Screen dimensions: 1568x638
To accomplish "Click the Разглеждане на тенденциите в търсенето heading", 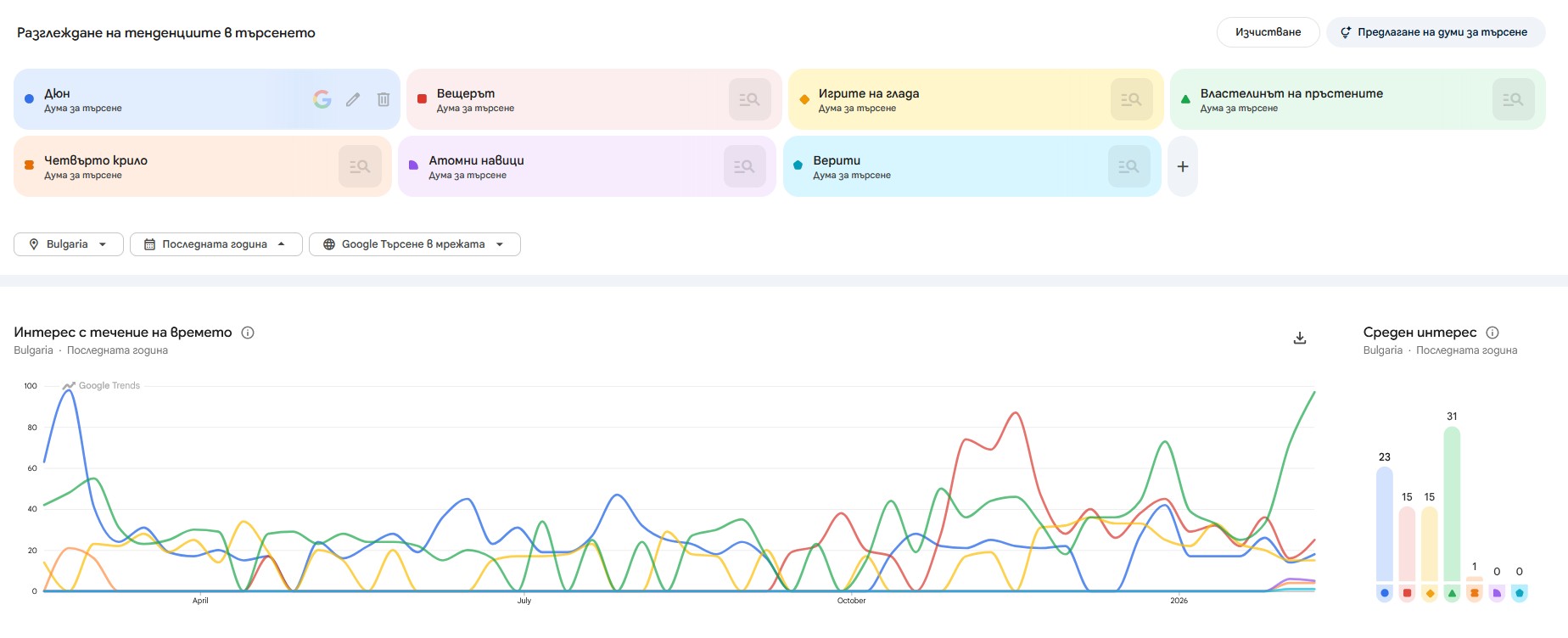I will point(166,33).
